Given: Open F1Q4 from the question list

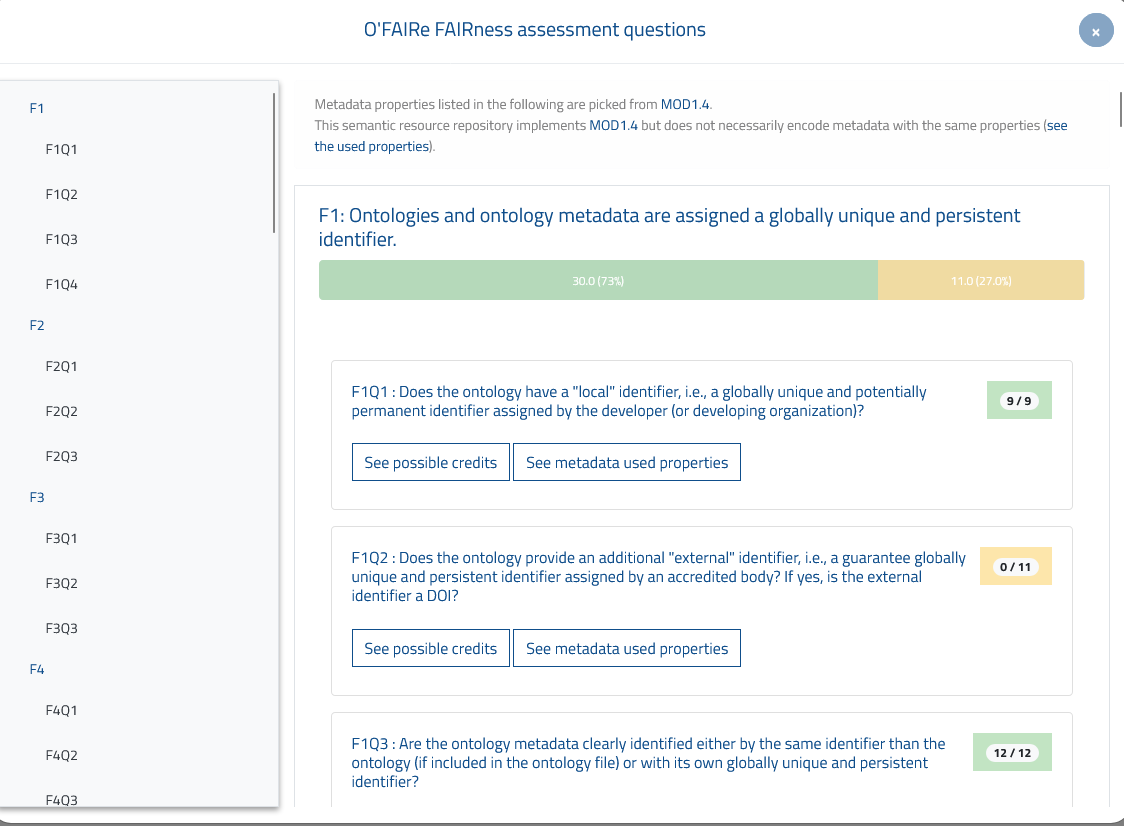Looking at the screenshot, I should (61, 285).
